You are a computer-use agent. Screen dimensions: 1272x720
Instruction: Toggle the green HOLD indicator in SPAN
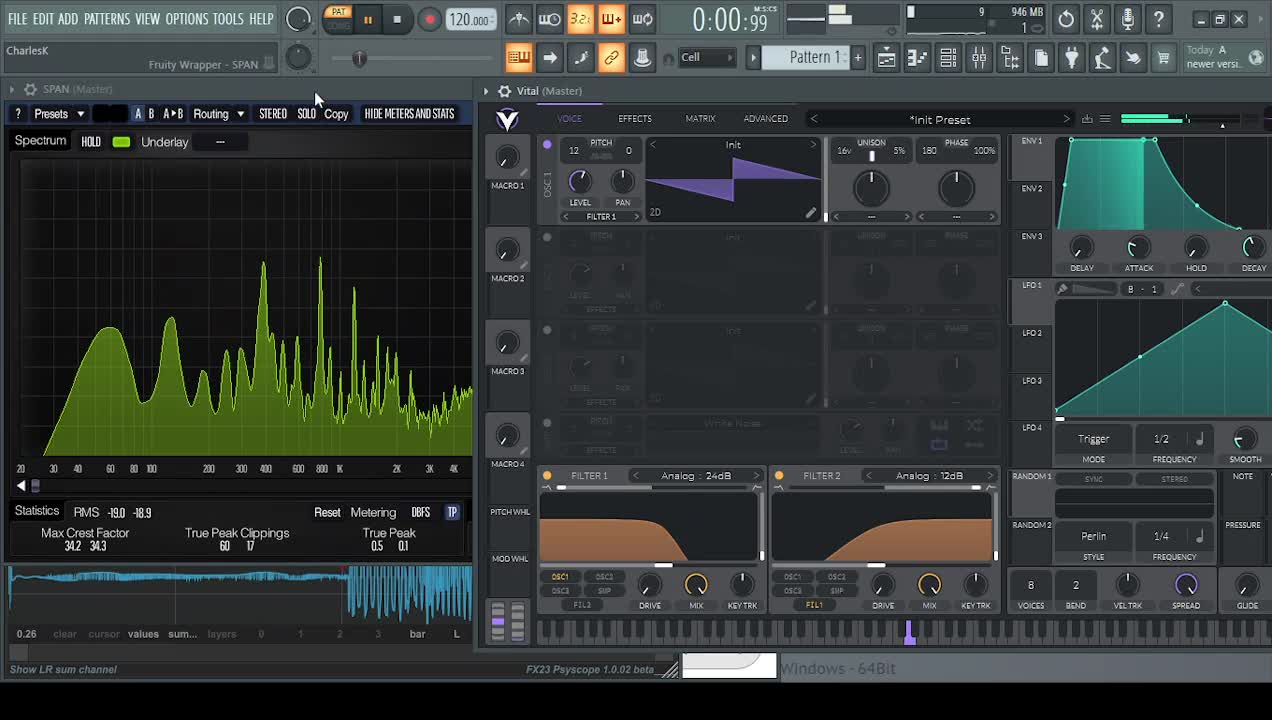121,142
